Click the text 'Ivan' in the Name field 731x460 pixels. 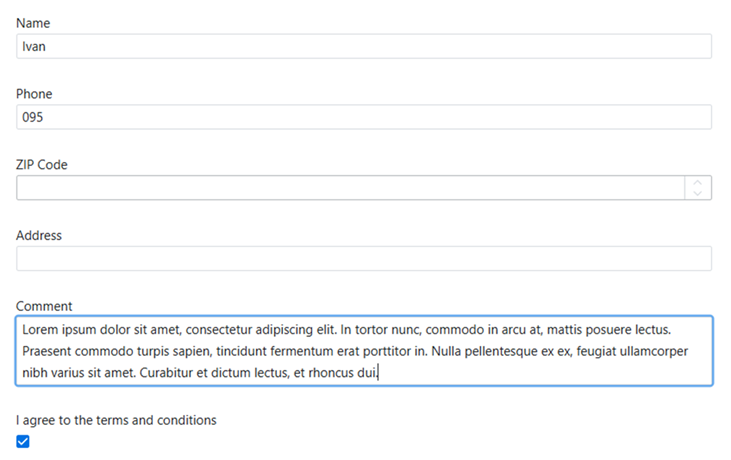34,47
